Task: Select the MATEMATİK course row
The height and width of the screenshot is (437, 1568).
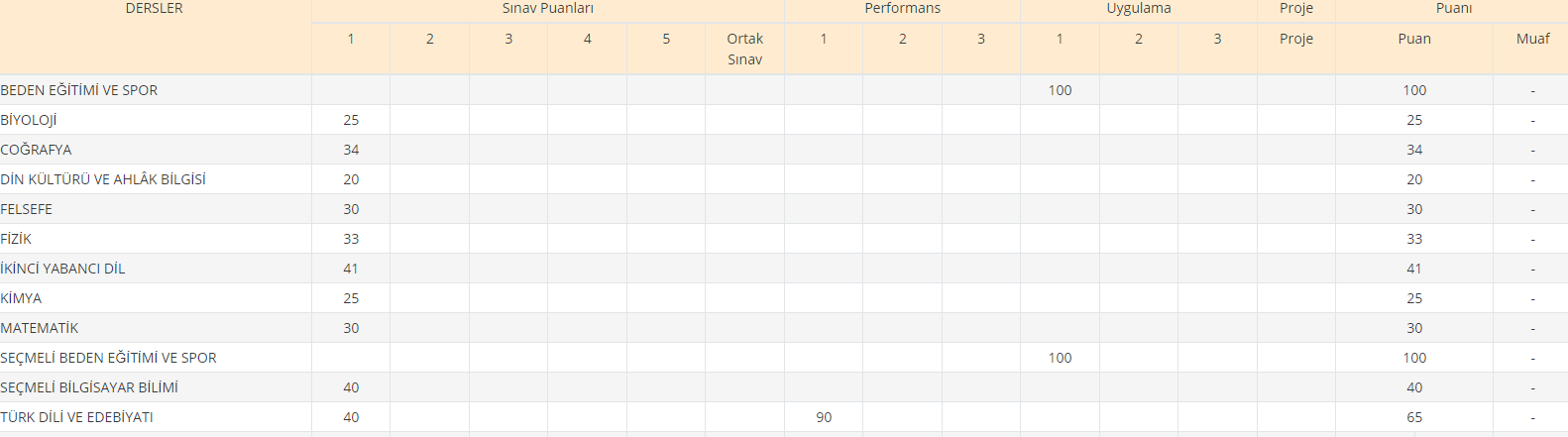Action: 784,328
